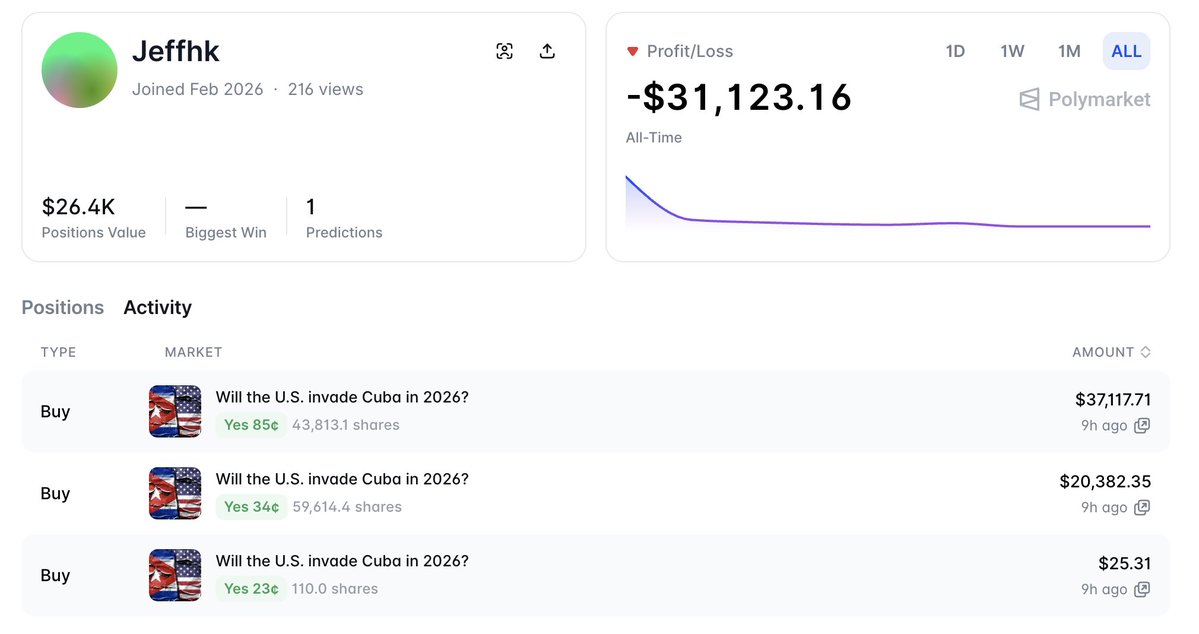Switch to the Activity tab
The height and width of the screenshot is (634, 1199).
(157, 308)
